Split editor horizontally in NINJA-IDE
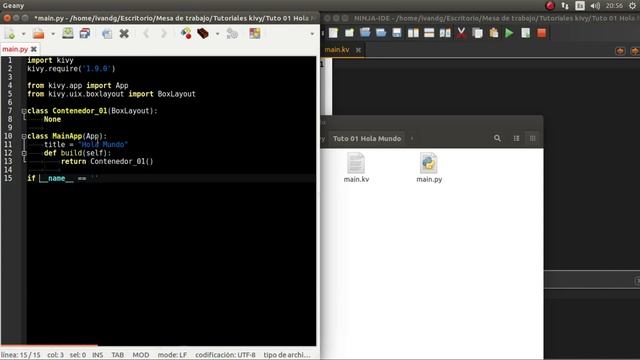Screen dimensions: 640x360 pos(429,33)
